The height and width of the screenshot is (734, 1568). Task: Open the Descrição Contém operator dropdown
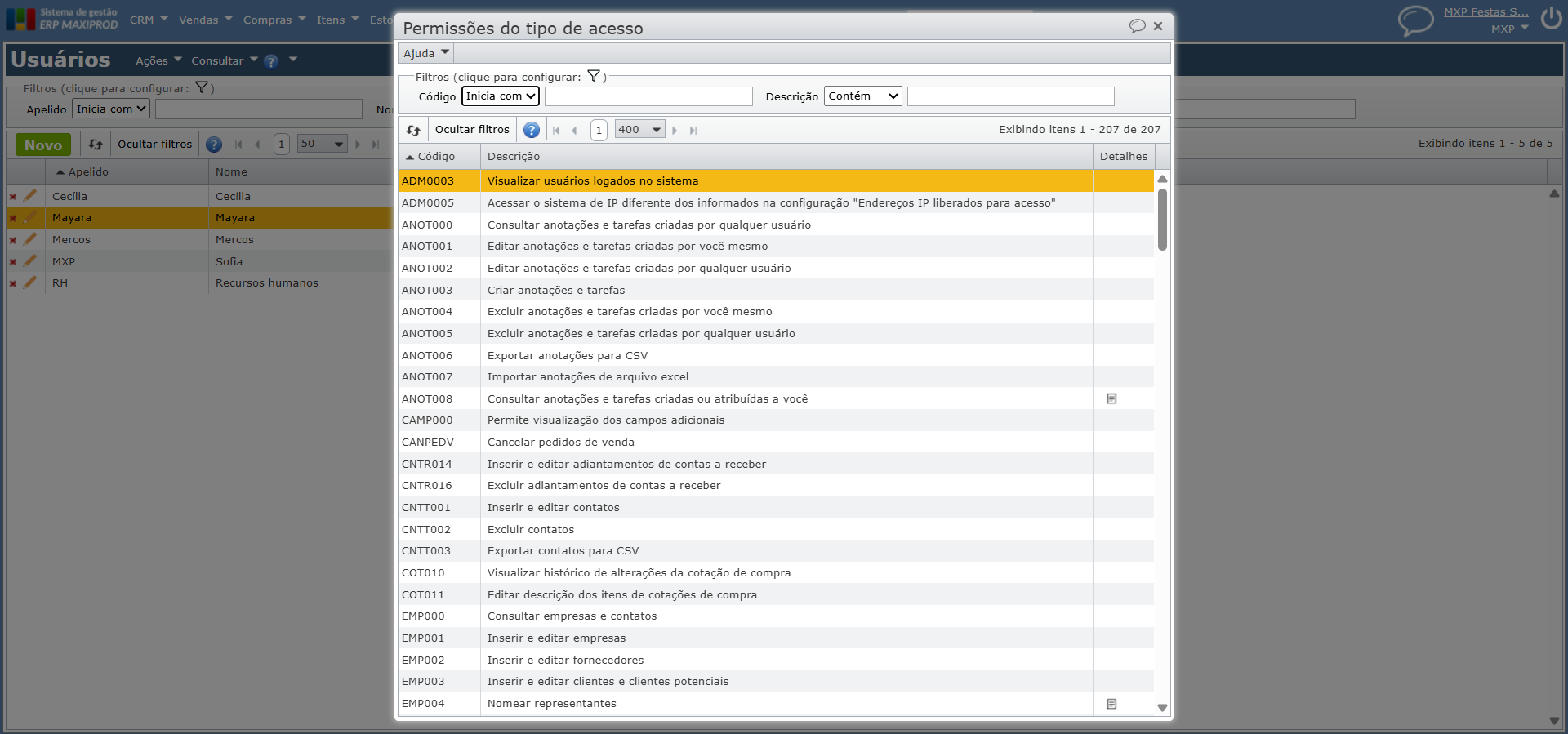[x=862, y=96]
